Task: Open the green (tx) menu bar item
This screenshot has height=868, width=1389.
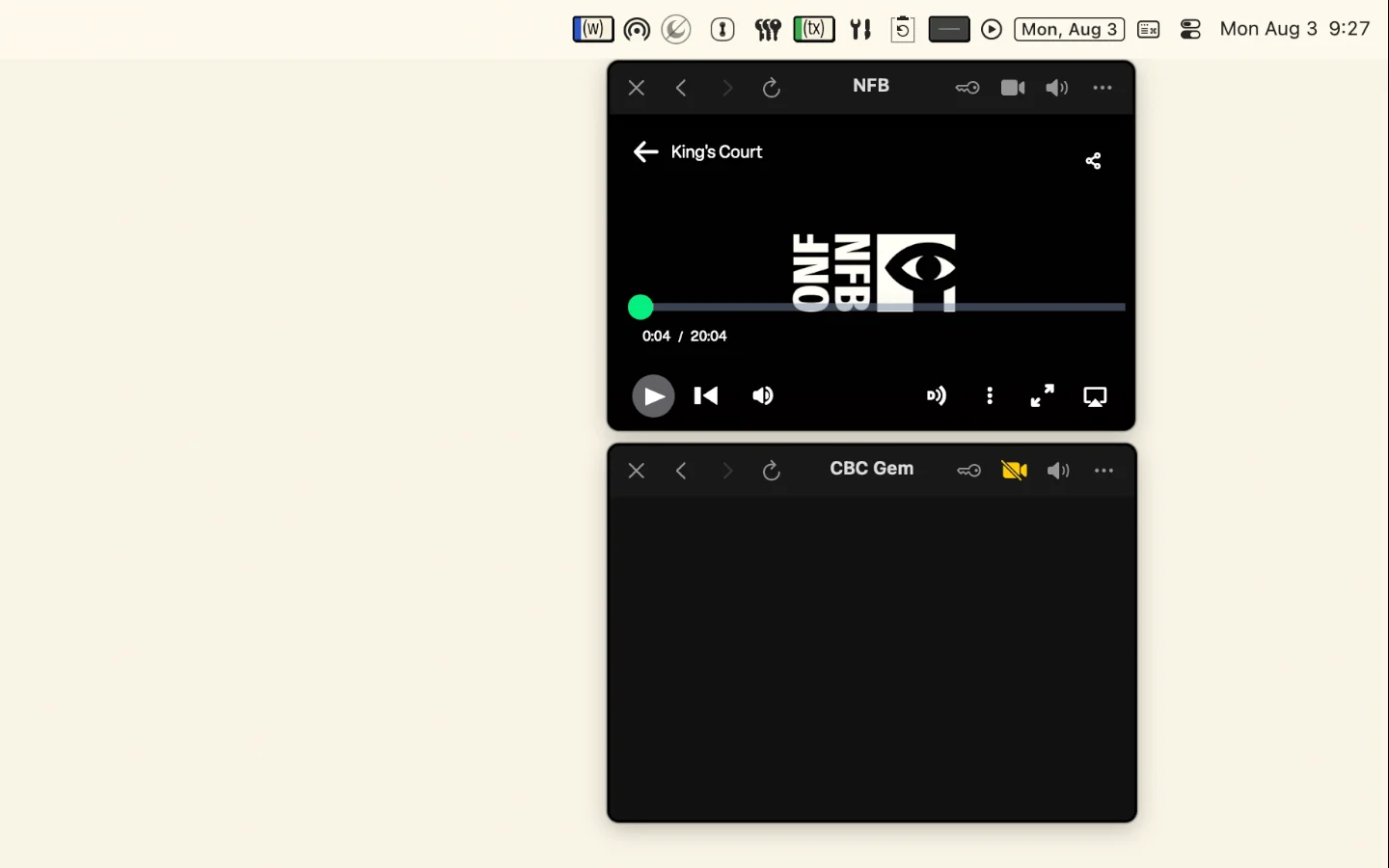Action: 814,29
